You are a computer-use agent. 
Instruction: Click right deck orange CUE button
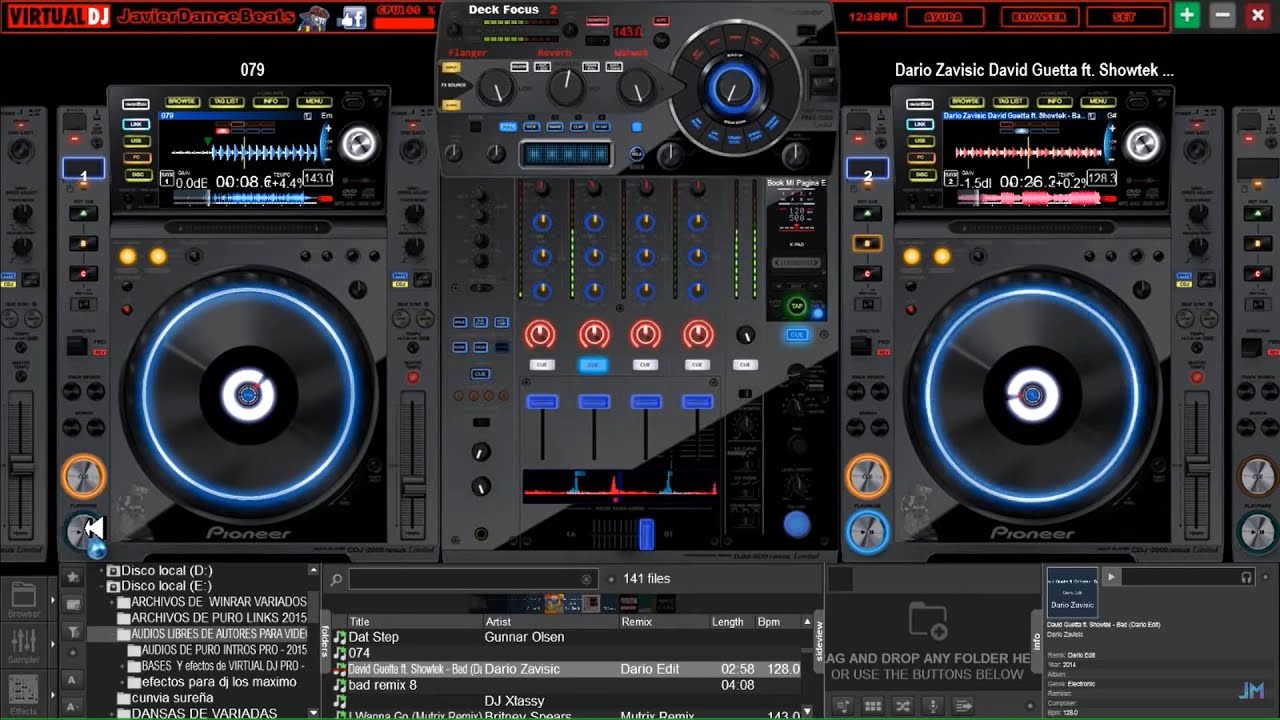[x=867, y=476]
